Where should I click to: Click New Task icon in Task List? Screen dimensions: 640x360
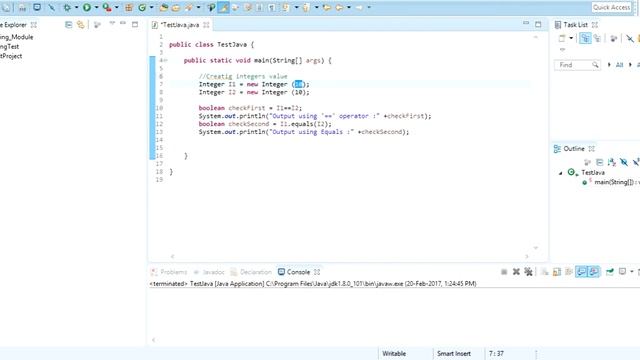pyautogui.click(x=562, y=38)
